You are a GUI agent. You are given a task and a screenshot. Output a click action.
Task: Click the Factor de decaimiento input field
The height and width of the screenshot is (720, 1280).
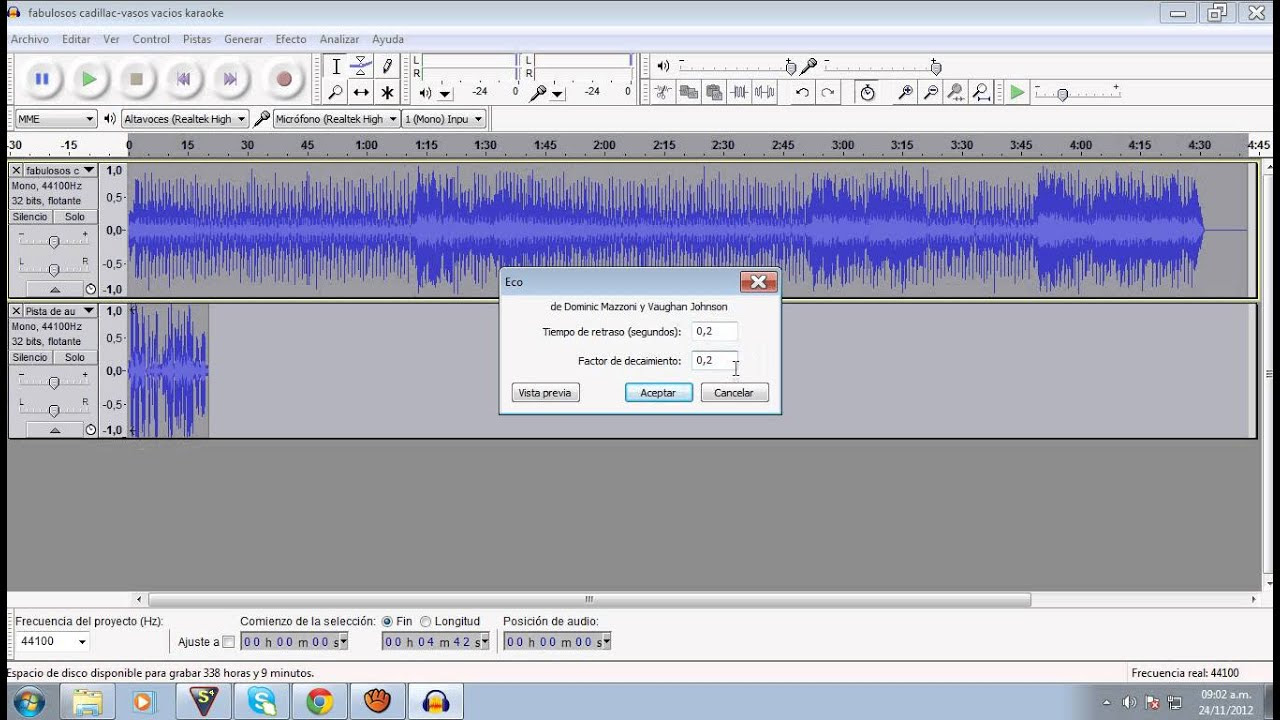coord(714,360)
